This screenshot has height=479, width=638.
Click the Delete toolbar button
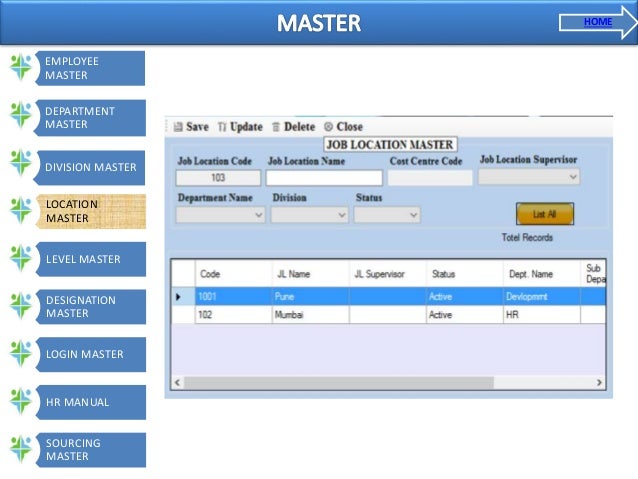pos(293,127)
